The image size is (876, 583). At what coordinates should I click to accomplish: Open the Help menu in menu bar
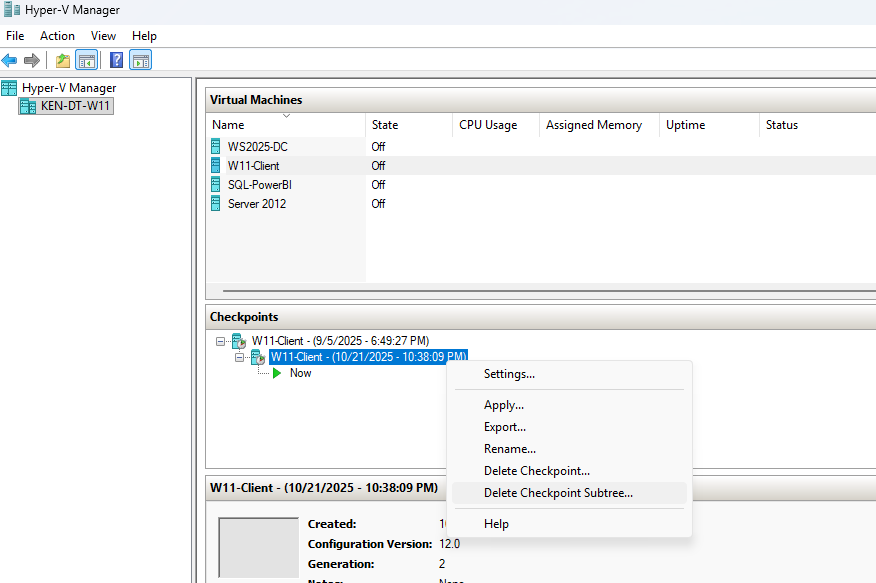pos(144,36)
